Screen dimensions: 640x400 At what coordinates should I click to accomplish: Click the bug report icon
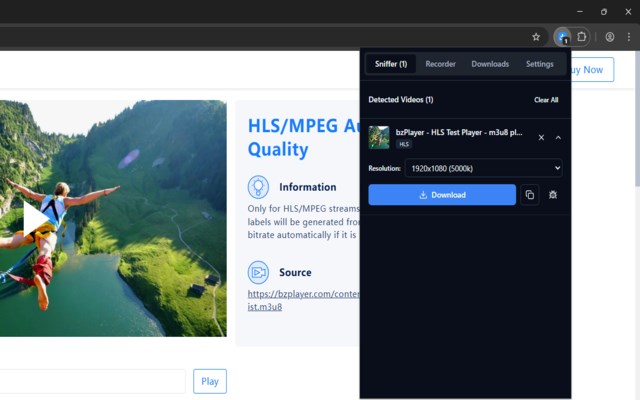click(553, 195)
